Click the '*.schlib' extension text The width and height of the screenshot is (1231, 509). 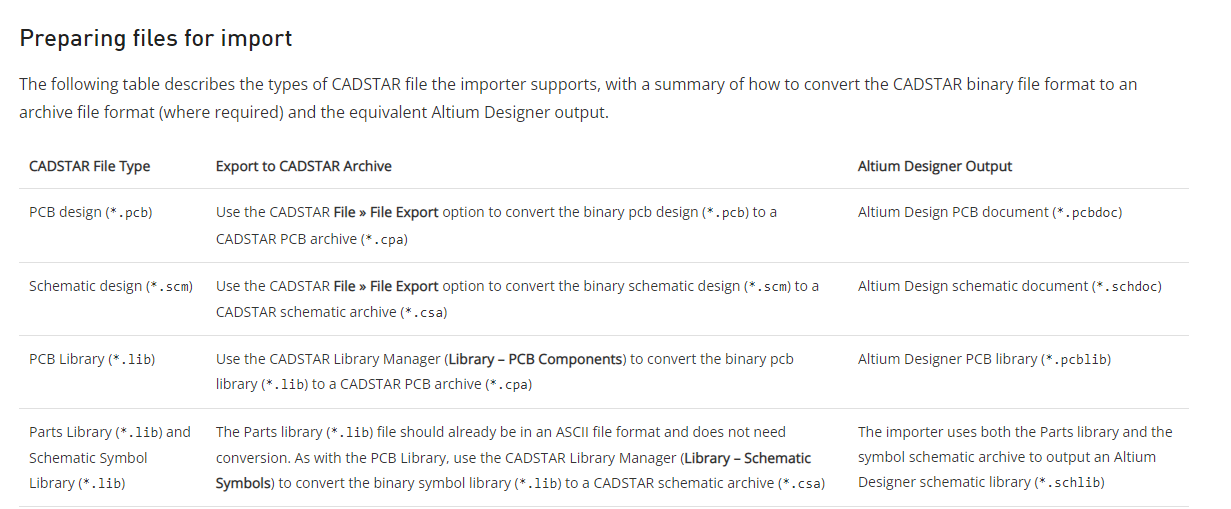pos(1072,483)
